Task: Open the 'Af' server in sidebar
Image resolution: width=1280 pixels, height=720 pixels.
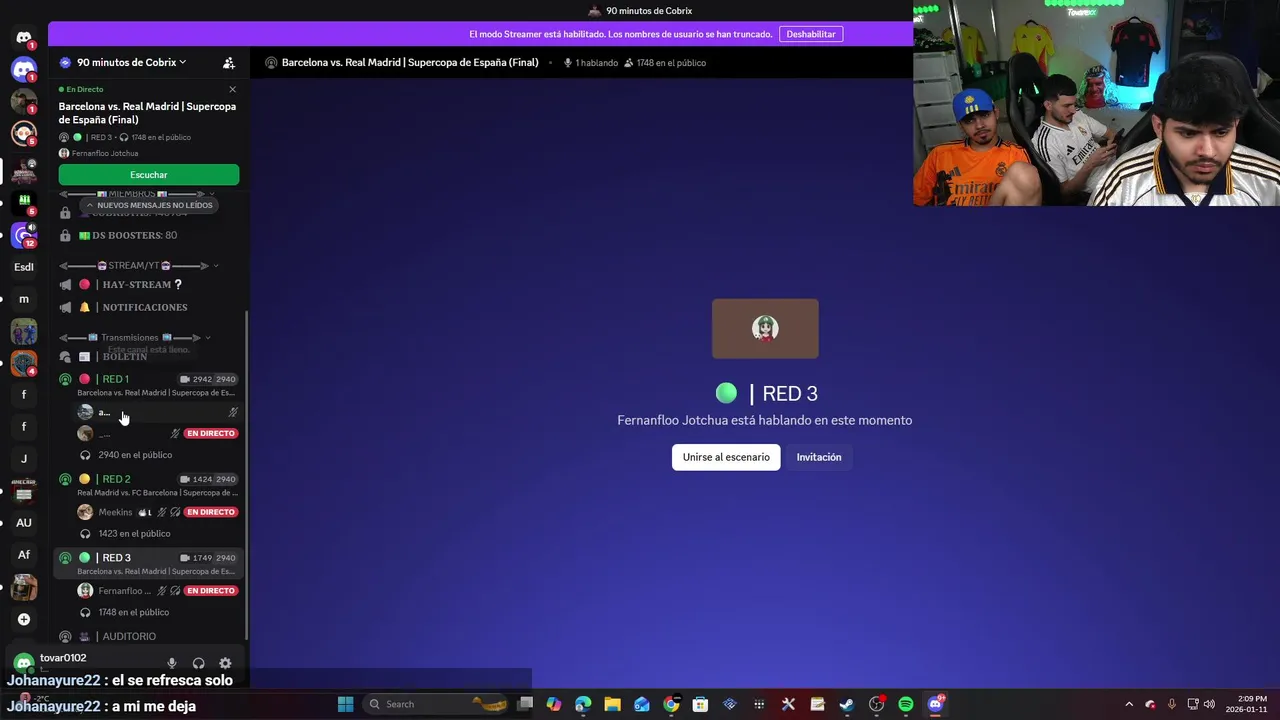Action: pos(24,554)
